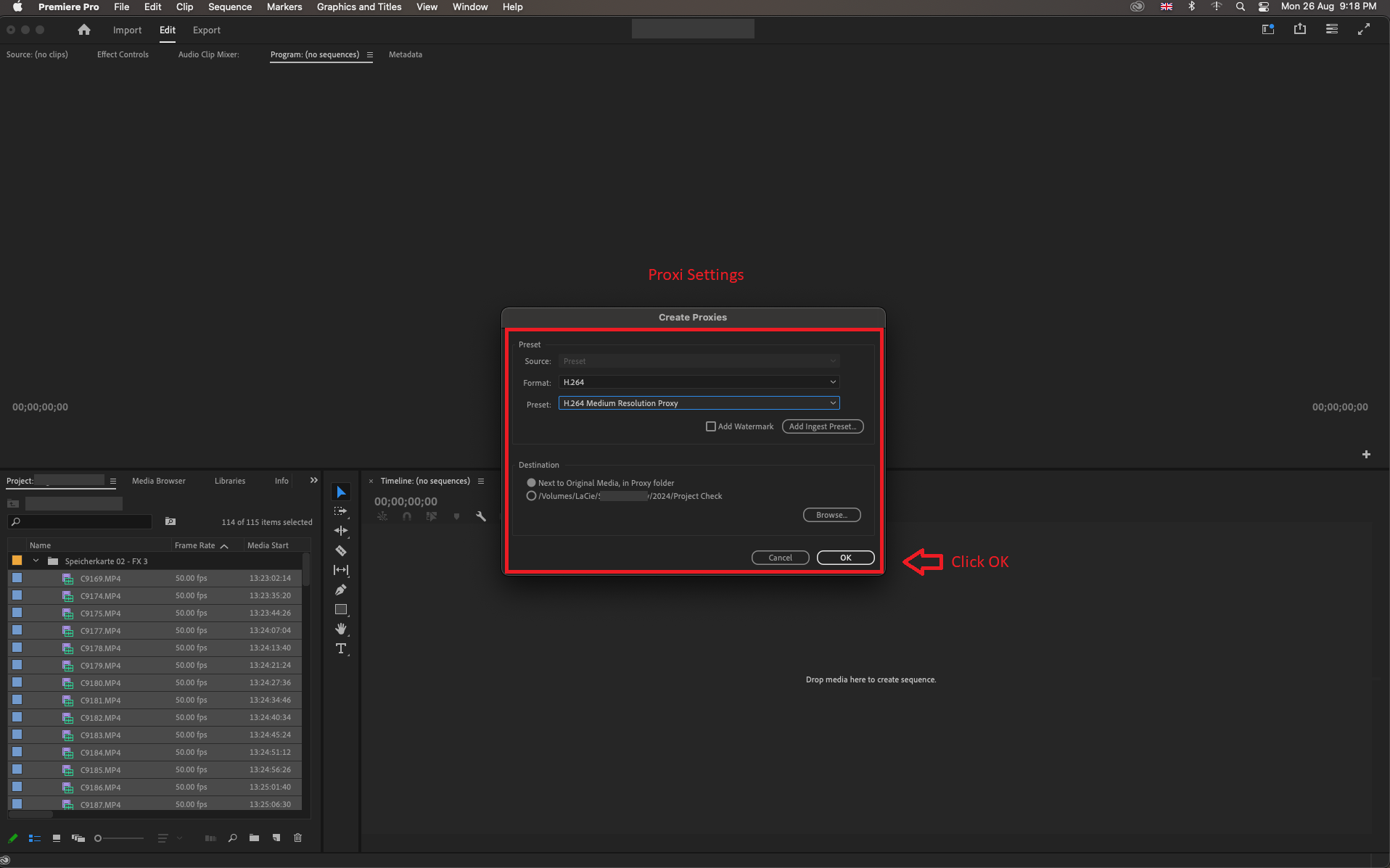The width and height of the screenshot is (1390, 868).
Task: Click the Project panel vertical scrollbar
Action: (306, 569)
